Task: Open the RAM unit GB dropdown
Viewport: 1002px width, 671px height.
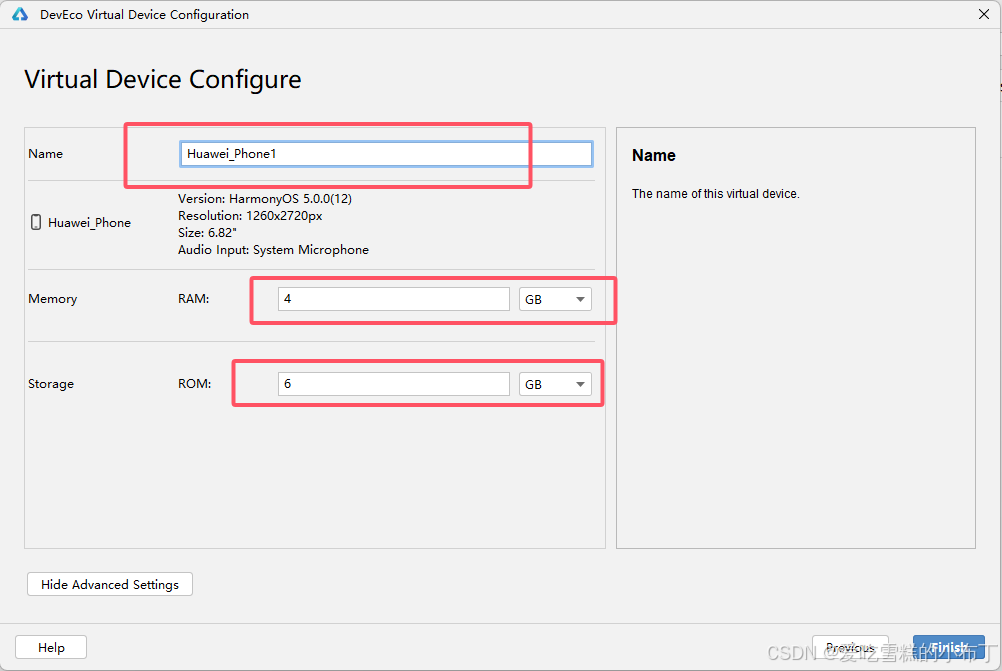Action: pyautogui.click(x=555, y=299)
